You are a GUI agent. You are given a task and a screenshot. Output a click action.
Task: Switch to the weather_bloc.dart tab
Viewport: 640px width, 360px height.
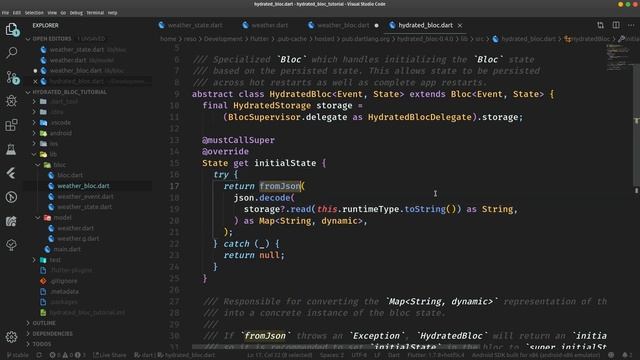point(344,25)
